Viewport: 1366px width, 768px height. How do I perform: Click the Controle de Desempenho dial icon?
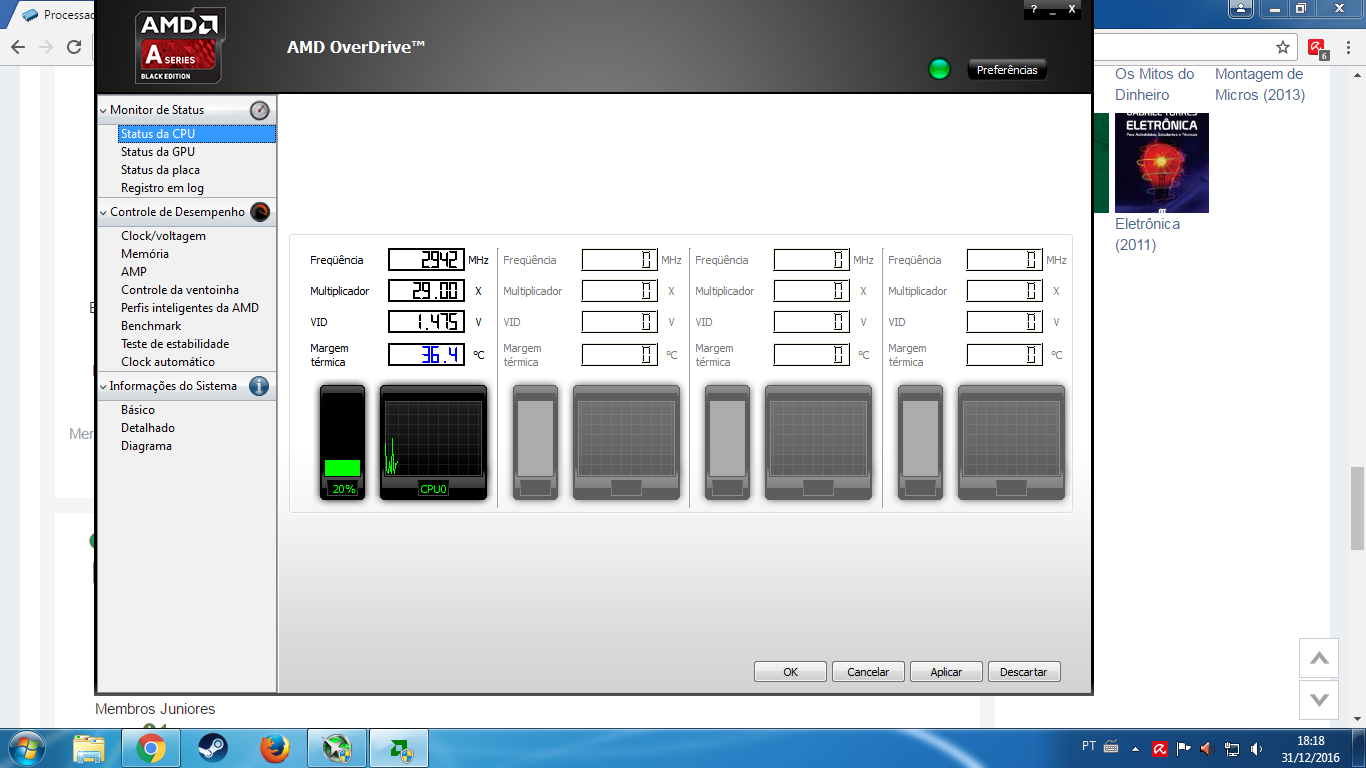260,212
